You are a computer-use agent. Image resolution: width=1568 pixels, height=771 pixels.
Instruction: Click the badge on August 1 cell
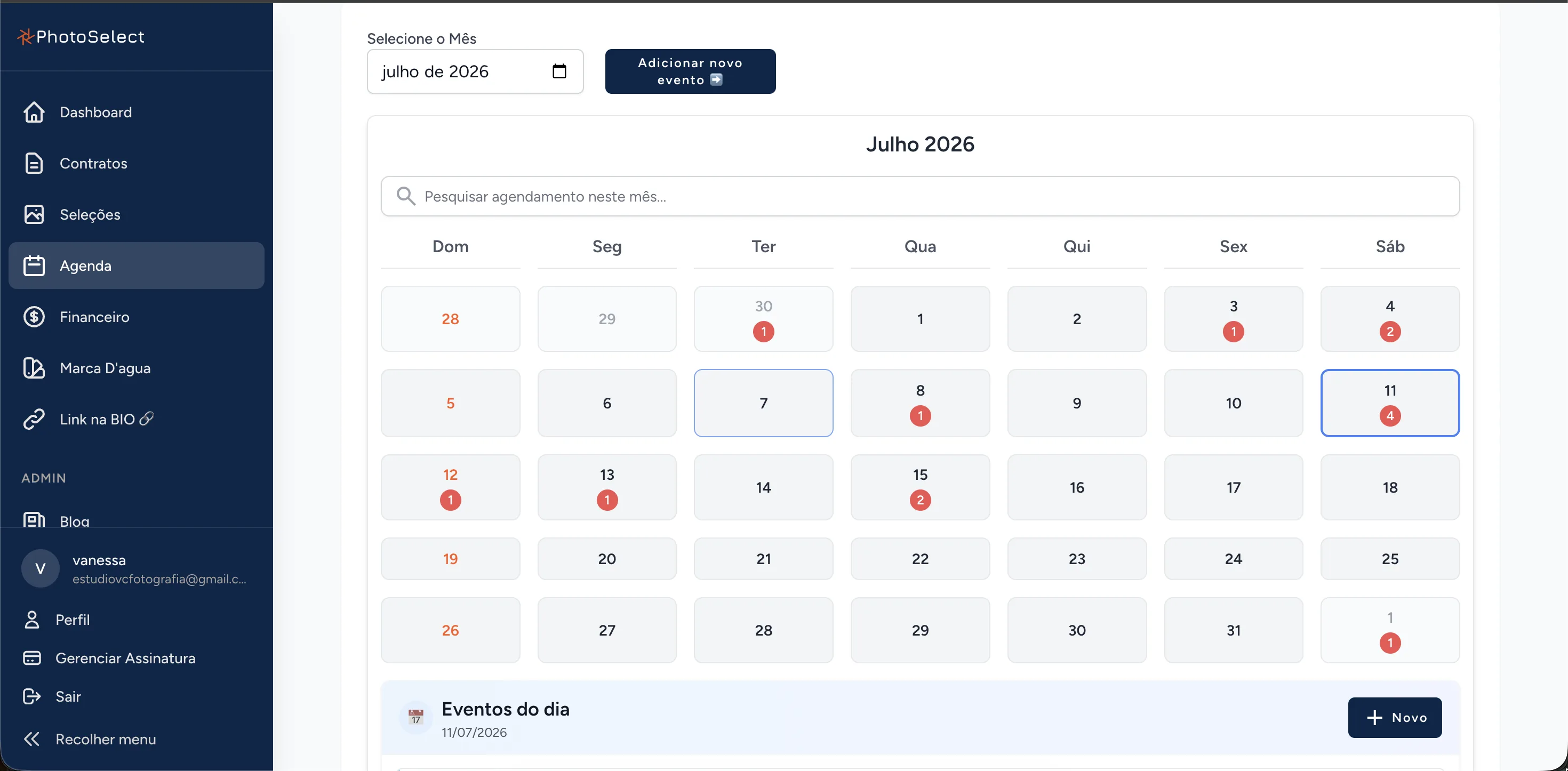point(1390,642)
